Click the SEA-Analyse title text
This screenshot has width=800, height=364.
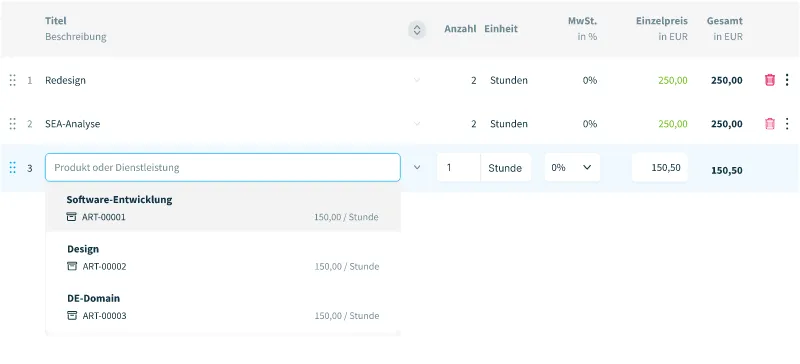72,124
